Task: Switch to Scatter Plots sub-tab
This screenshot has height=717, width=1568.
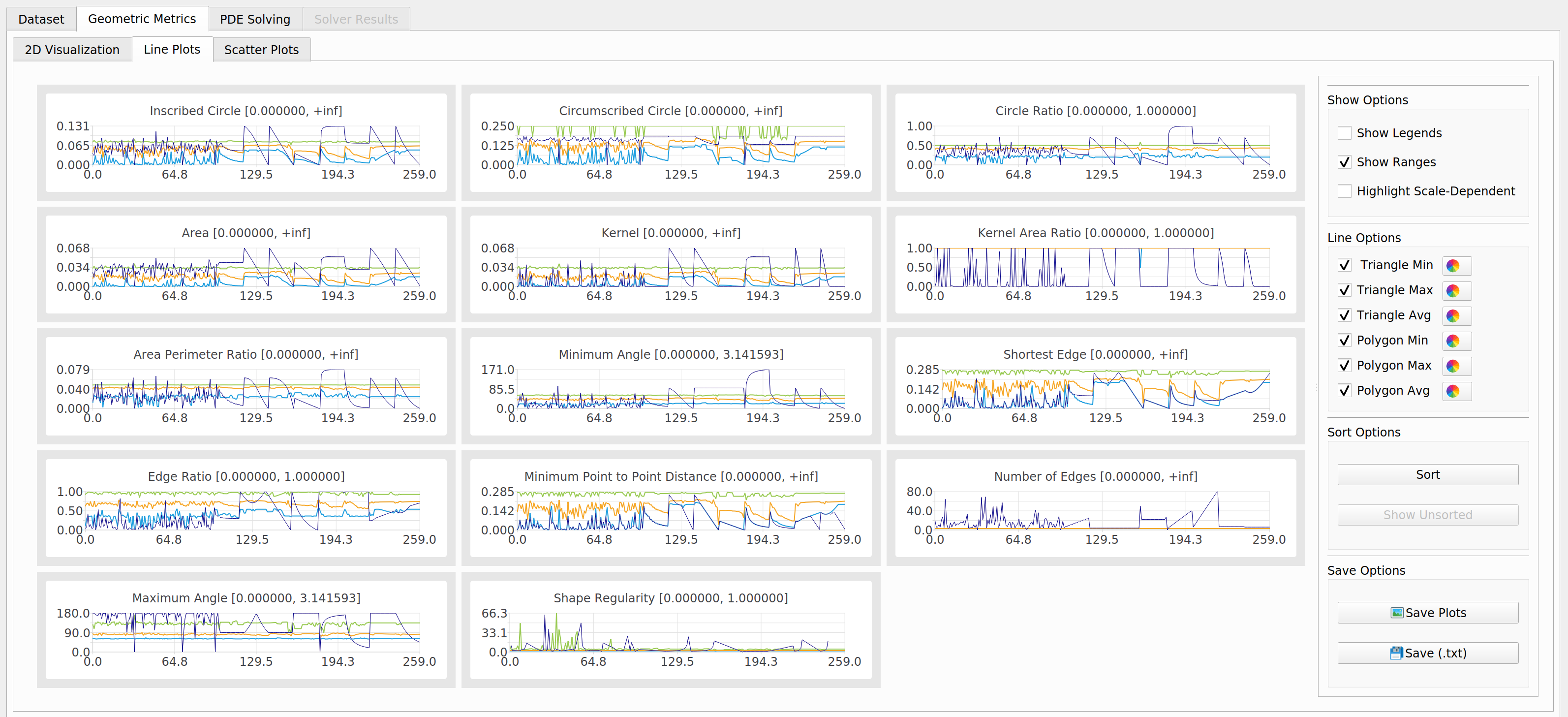Action: click(261, 50)
